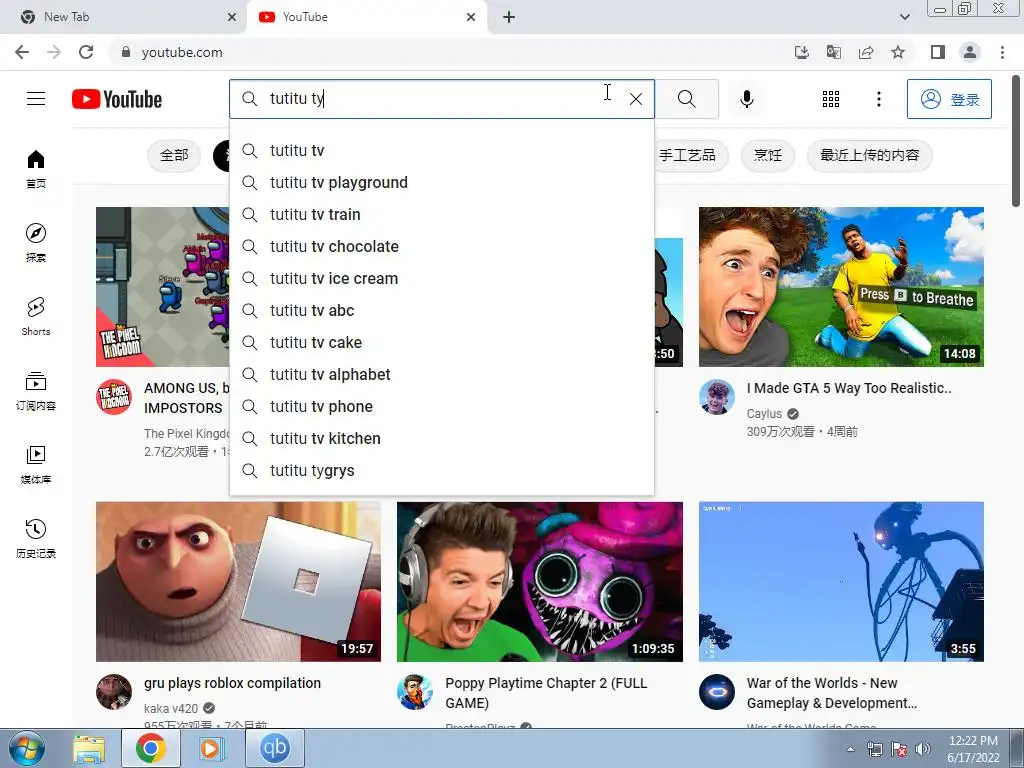This screenshot has width=1024, height=768.
Task: Open the GTA 5 Way Too Realistic thumbnail
Action: click(x=841, y=287)
